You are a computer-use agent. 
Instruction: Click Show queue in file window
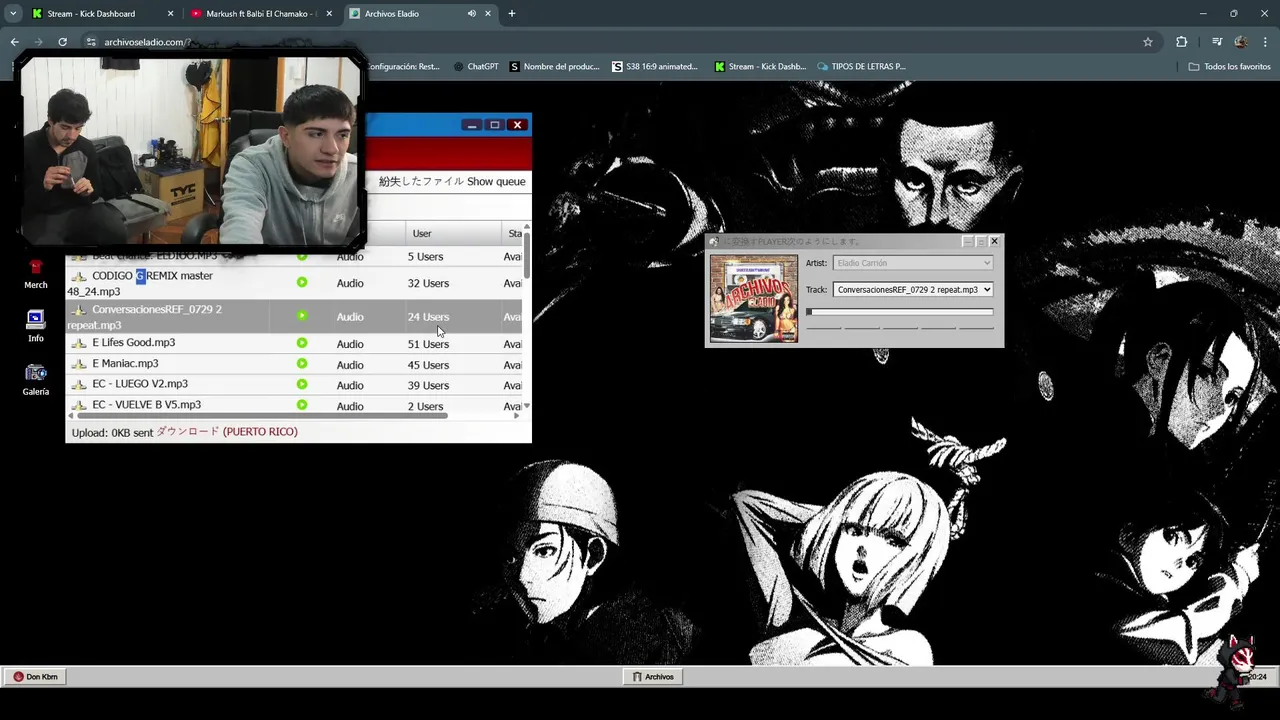pos(496,182)
